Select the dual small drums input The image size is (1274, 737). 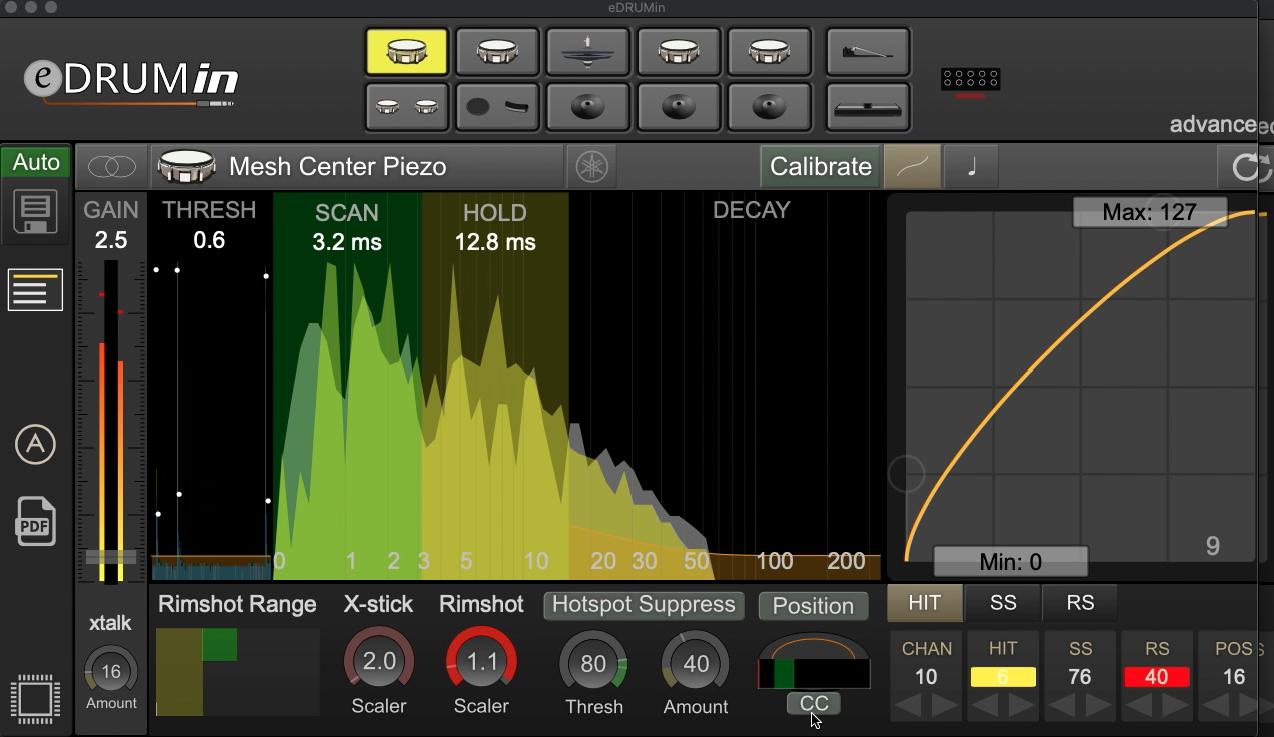[407, 106]
